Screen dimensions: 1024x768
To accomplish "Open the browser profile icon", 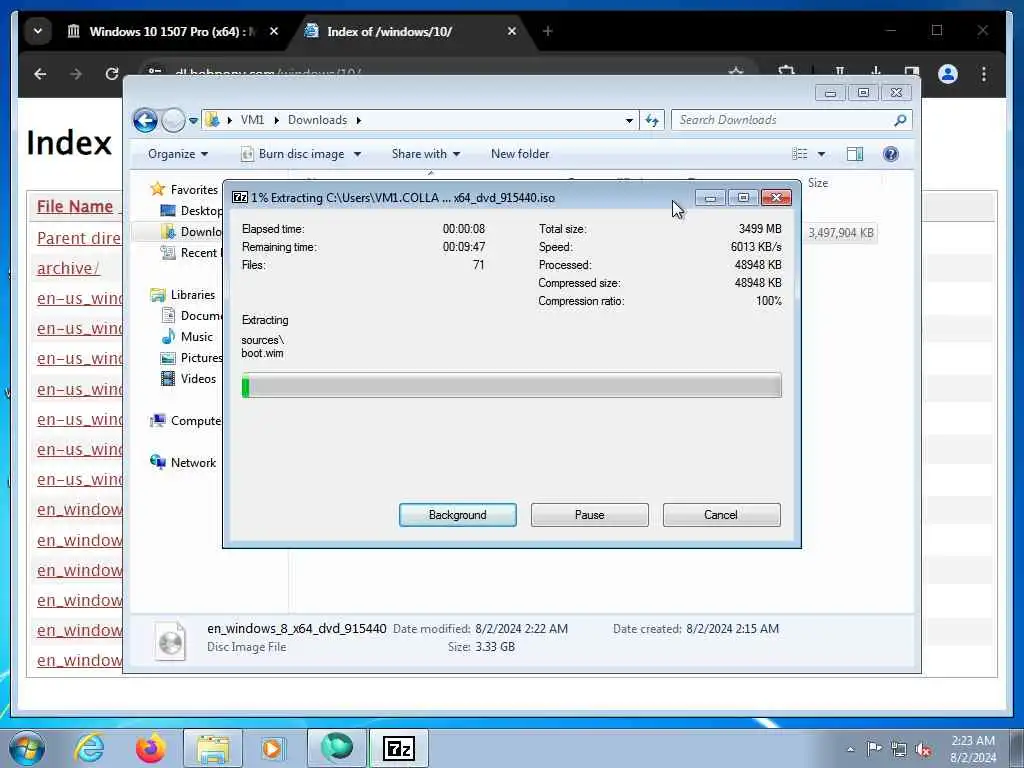I will (948, 74).
